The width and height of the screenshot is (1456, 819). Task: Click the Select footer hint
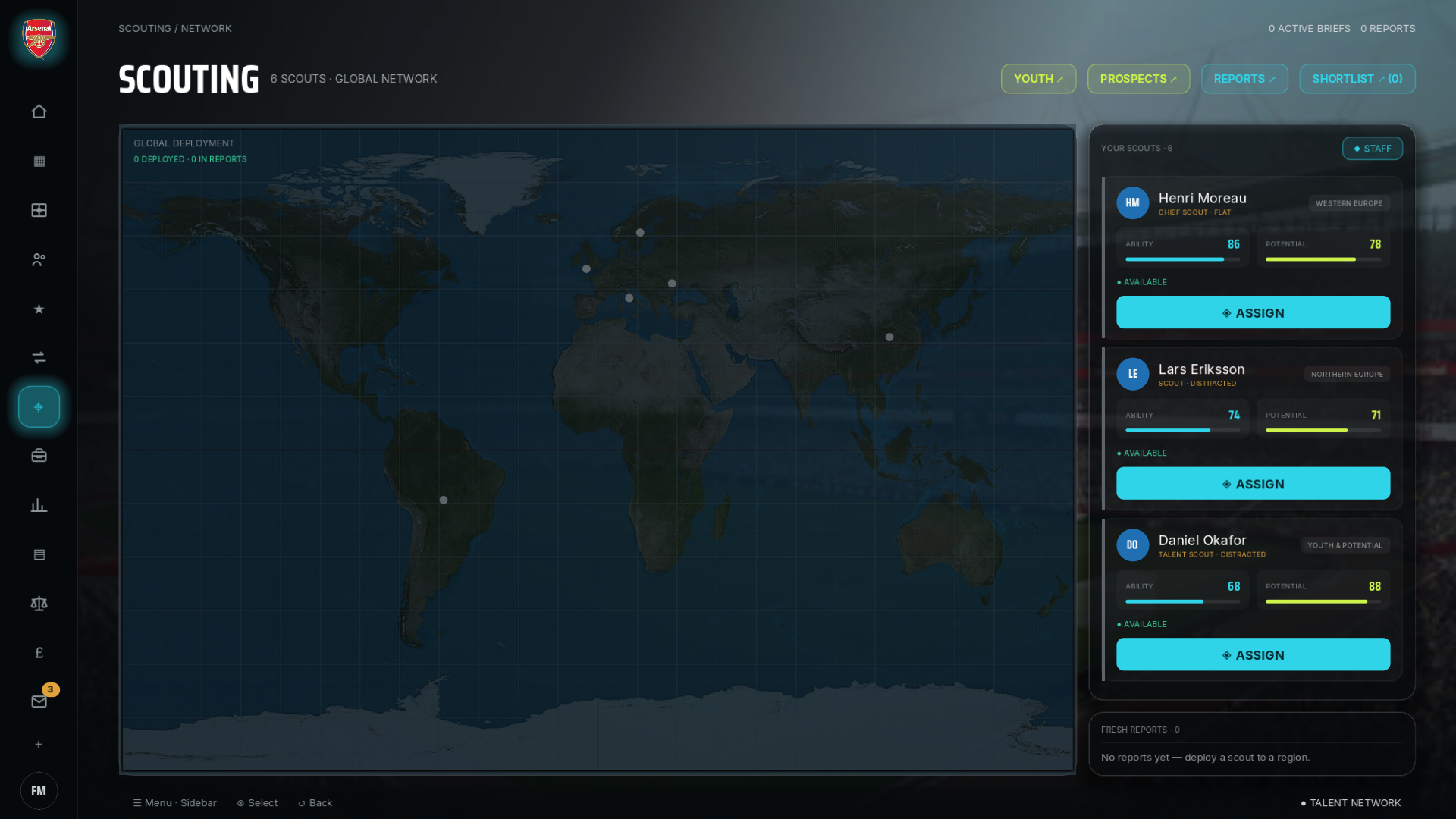point(257,803)
